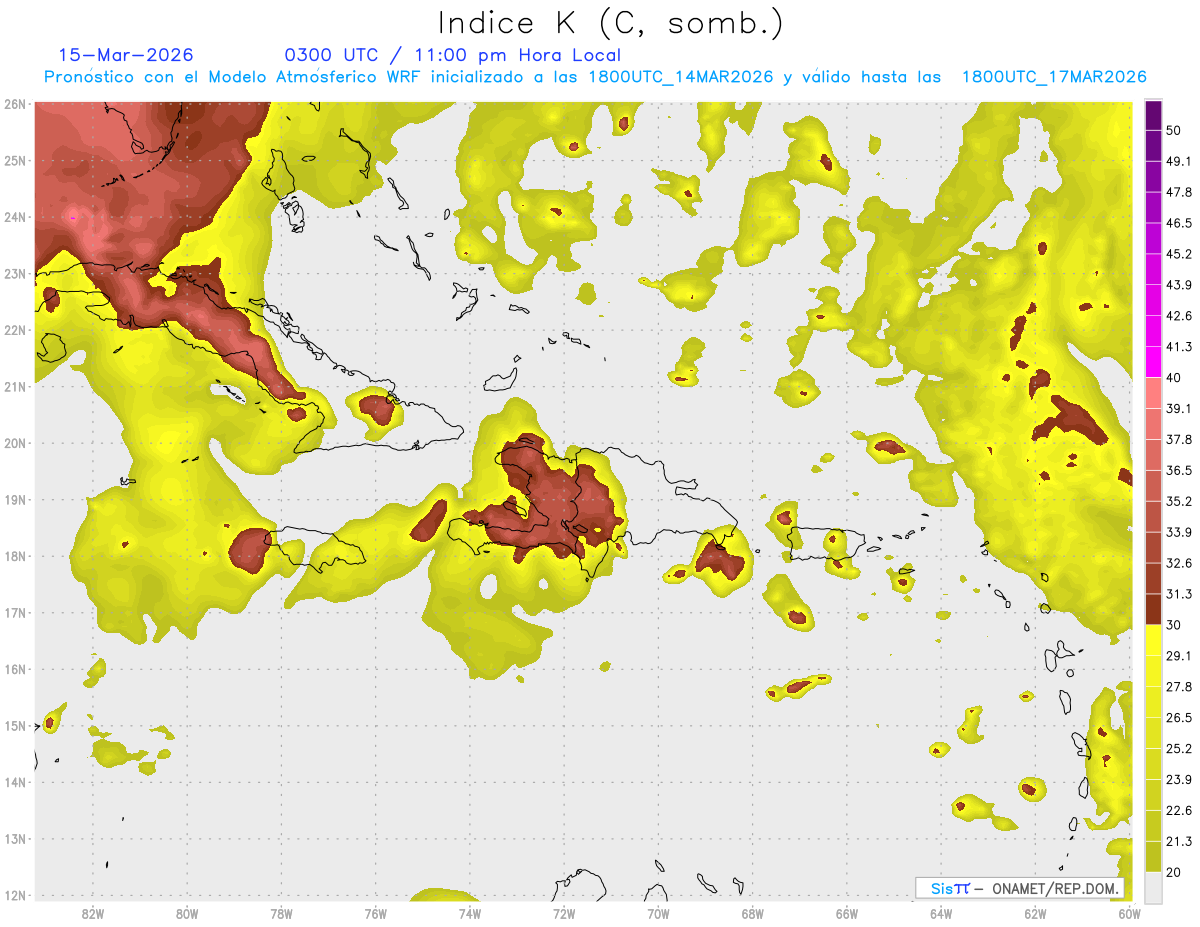This screenshot has width=1200, height=927.
Task: Click the color bar value '20'
Action: tap(1174, 872)
